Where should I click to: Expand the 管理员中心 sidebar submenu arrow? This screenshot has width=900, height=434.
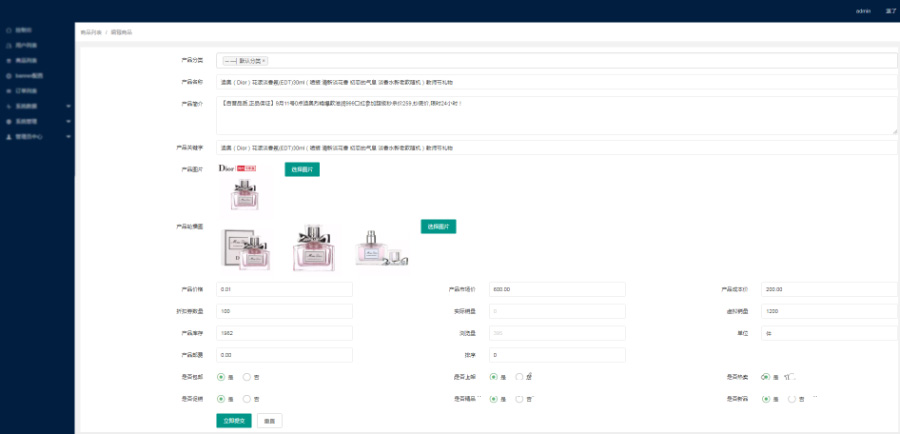point(68,135)
